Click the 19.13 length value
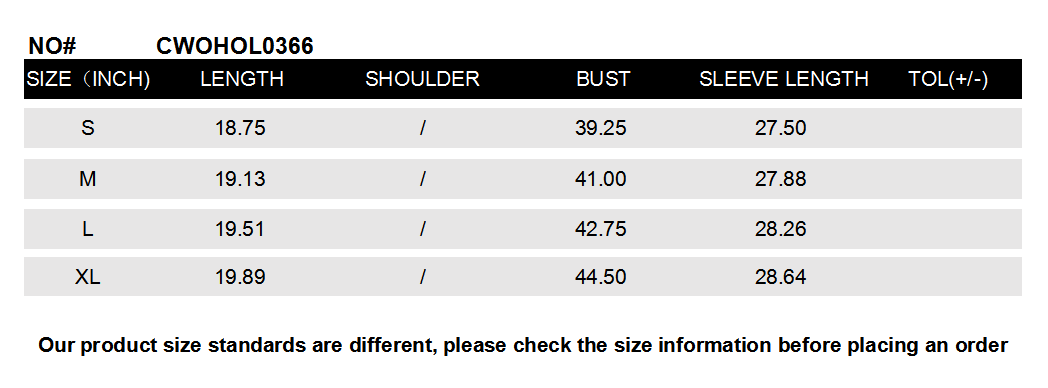1048x388 pixels. [x=240, y=179]
